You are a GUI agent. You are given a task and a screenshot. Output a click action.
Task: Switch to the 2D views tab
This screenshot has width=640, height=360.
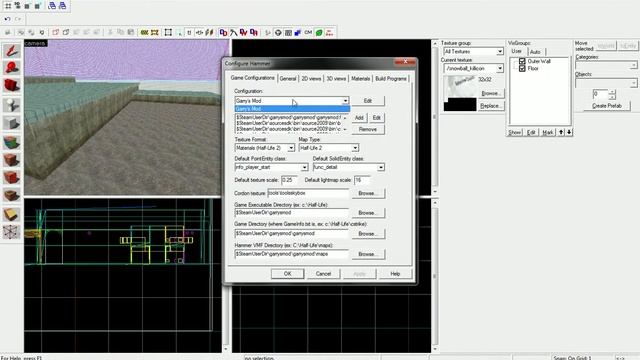pyautogui.click(x=311, y=78)
